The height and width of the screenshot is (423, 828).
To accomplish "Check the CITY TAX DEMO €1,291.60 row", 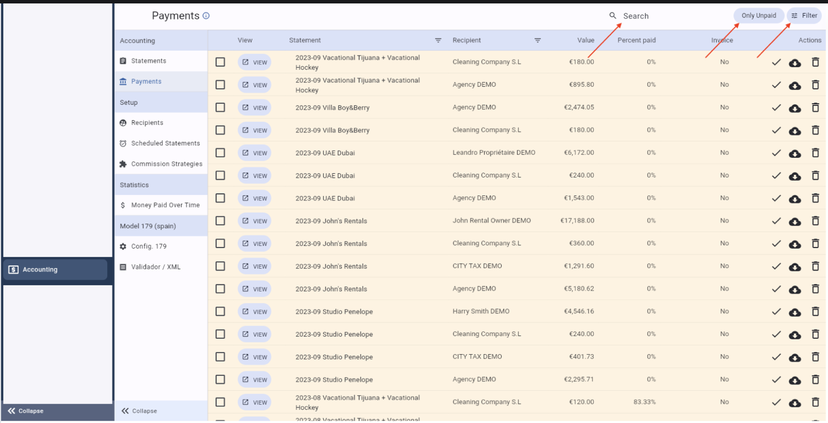I will coord(220,267).
